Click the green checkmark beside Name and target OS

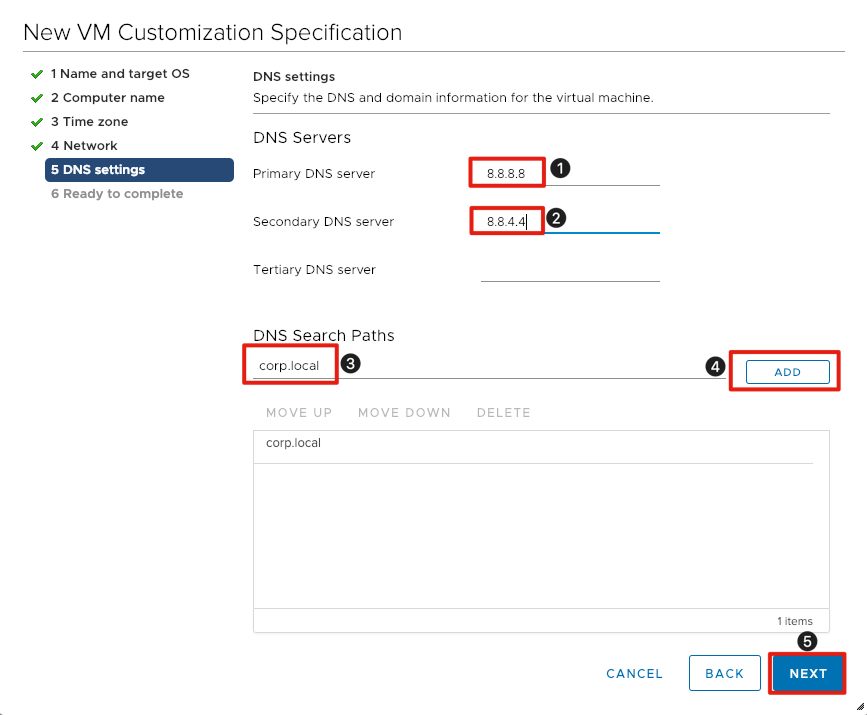point(37,74)
